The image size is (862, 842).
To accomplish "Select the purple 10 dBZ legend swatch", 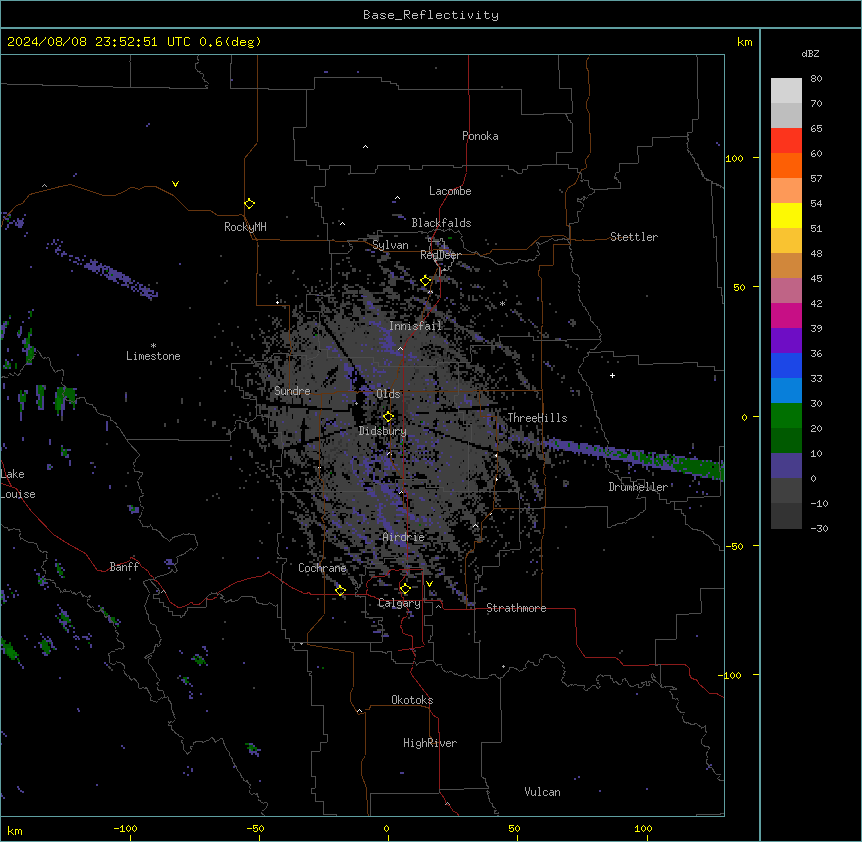I will tap(786, 466).
